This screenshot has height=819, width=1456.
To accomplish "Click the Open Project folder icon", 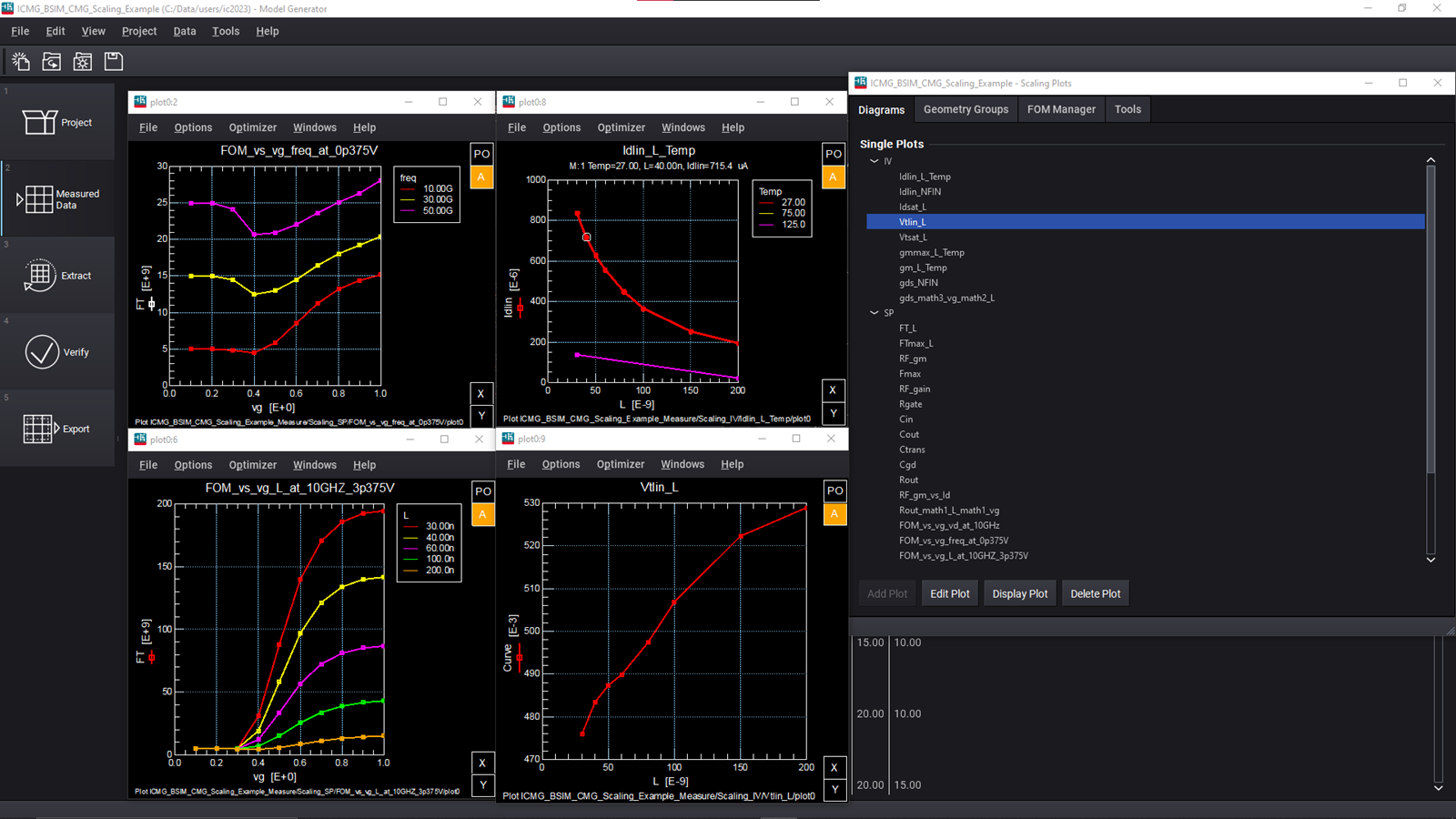I will pyautogui.click(x=52, y=61).
